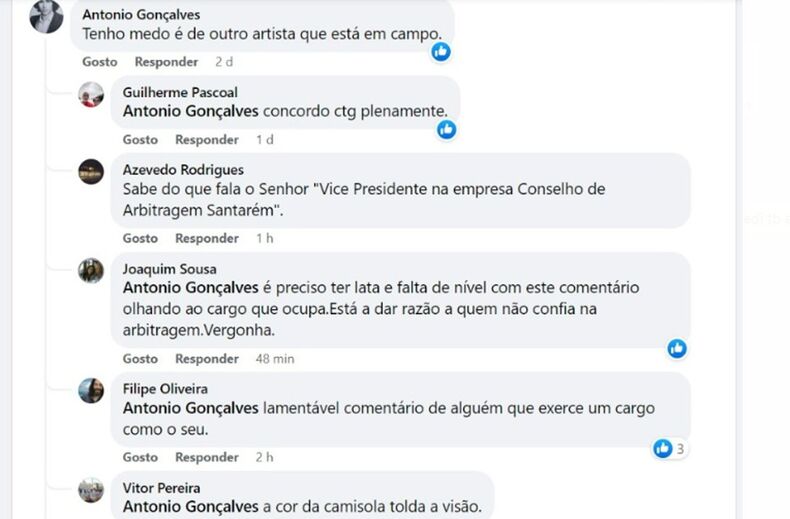Like Antonio Gonçalves' comment with Gosto
790x519 pixels.
(100, 62)
